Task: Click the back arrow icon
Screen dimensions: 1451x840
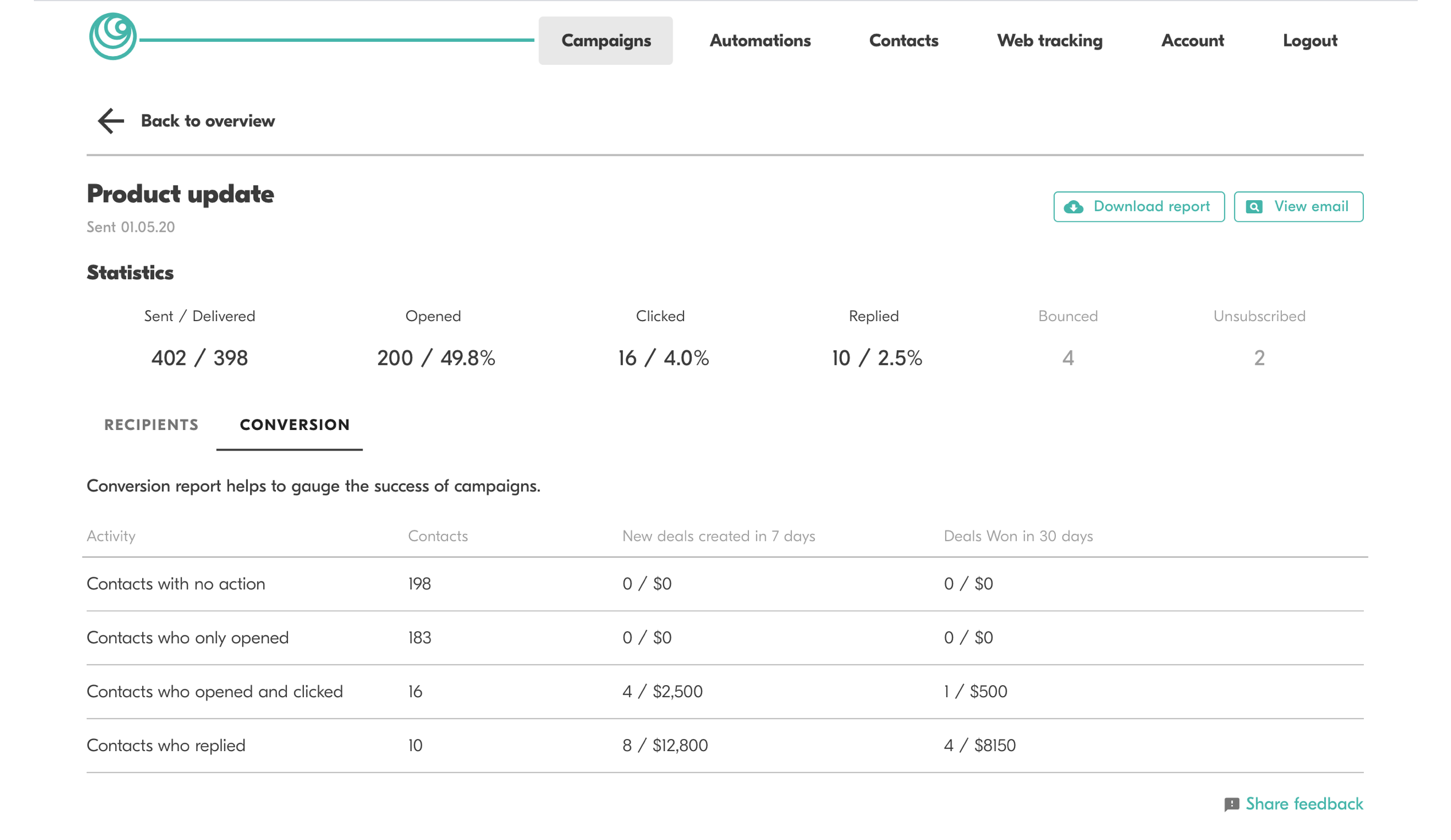Action: pos(111,121)
